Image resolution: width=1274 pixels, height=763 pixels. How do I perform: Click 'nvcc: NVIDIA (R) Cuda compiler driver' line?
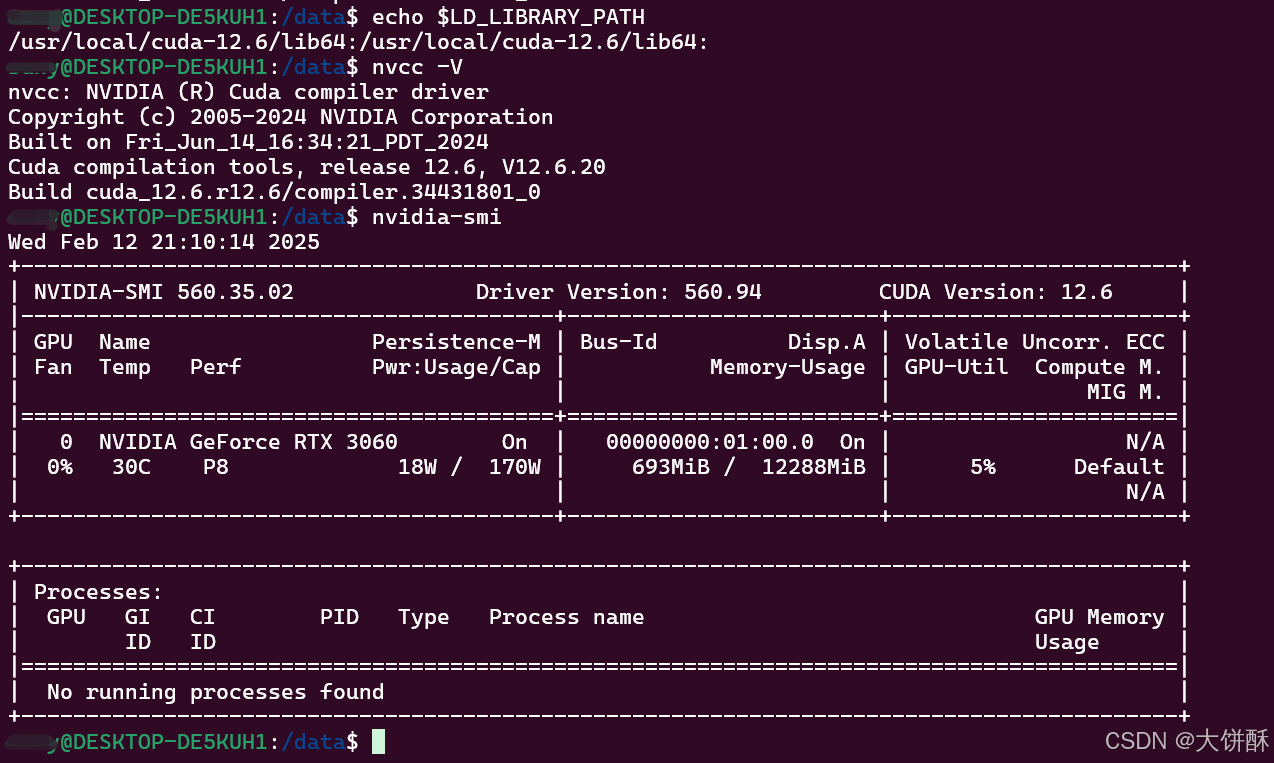click(x=248, y=92)
